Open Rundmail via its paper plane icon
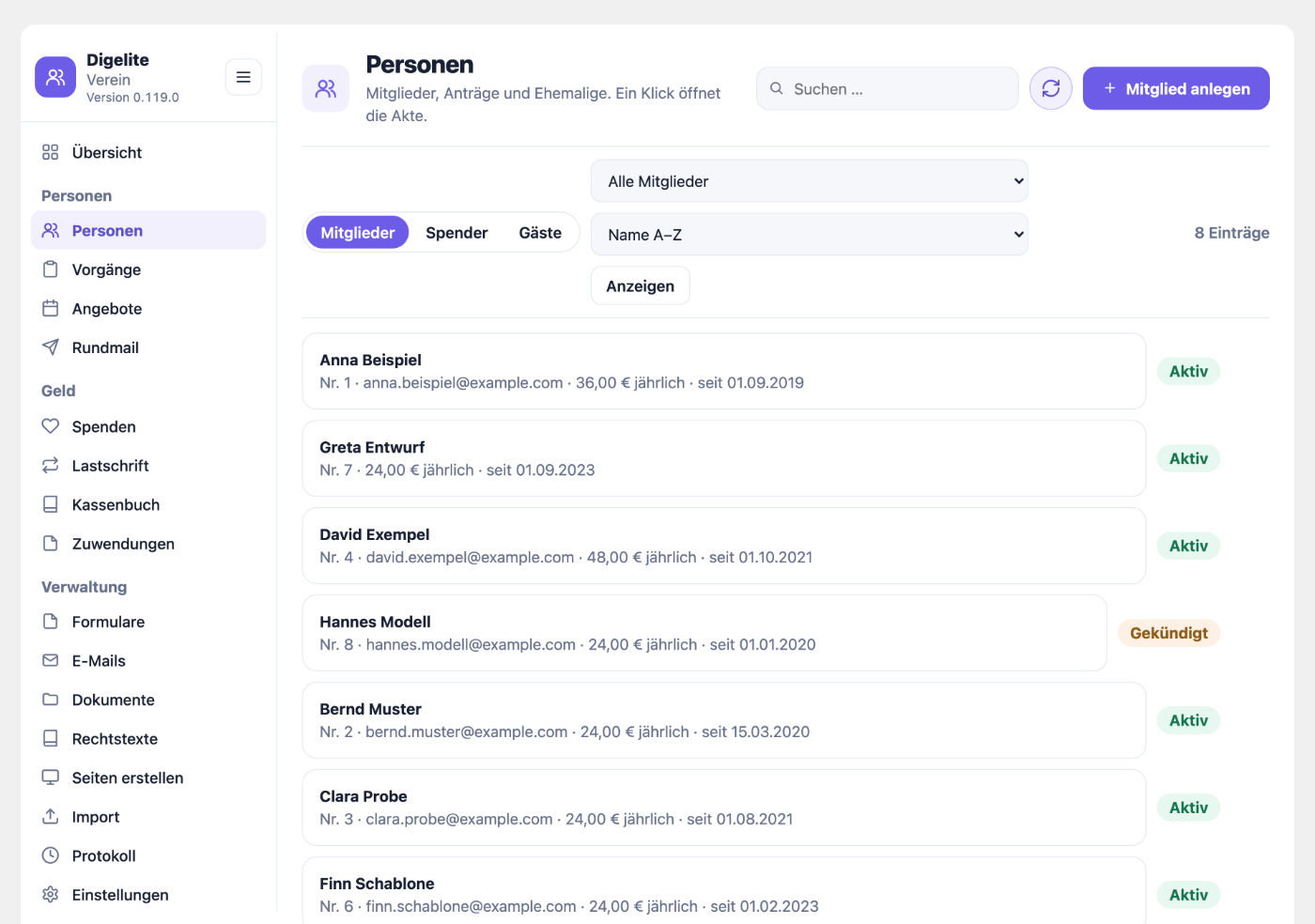Viewport: 1315px width, 924px height. [x=51, y=347]
